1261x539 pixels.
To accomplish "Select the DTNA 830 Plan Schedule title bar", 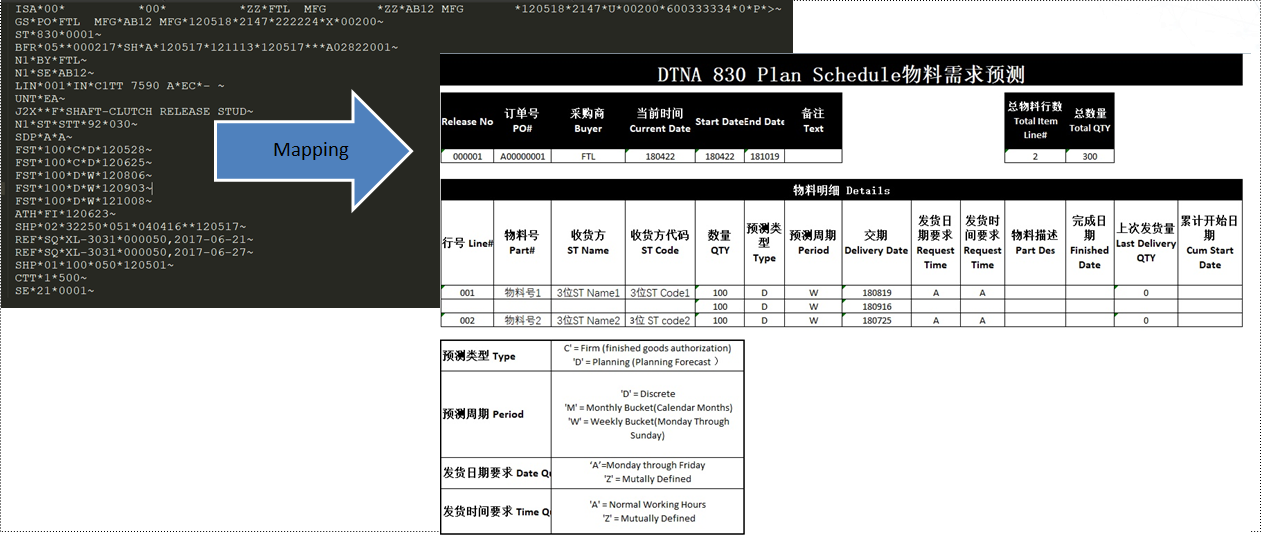I will [x=841, y=74].
